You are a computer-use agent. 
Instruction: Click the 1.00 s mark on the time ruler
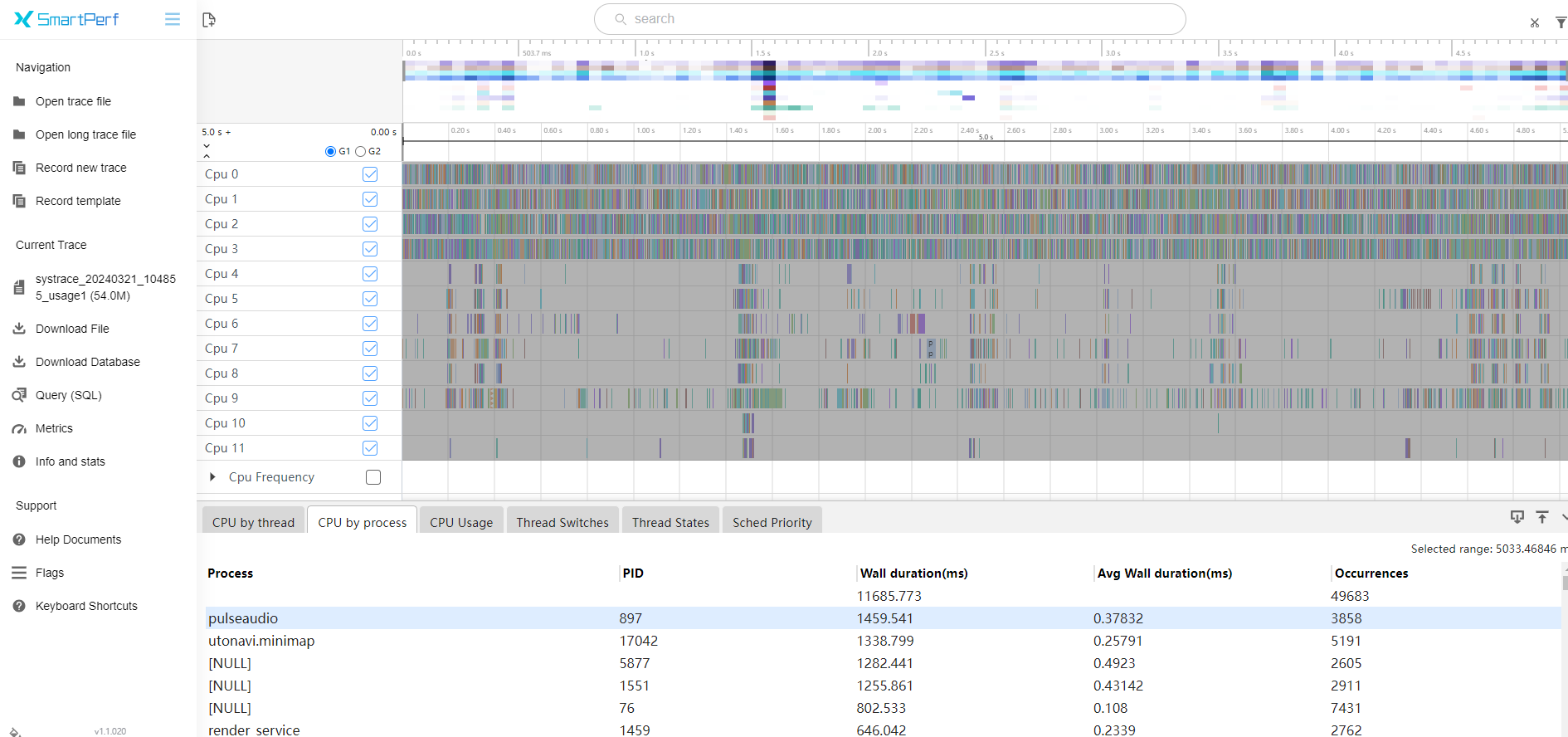coord(645,130)
